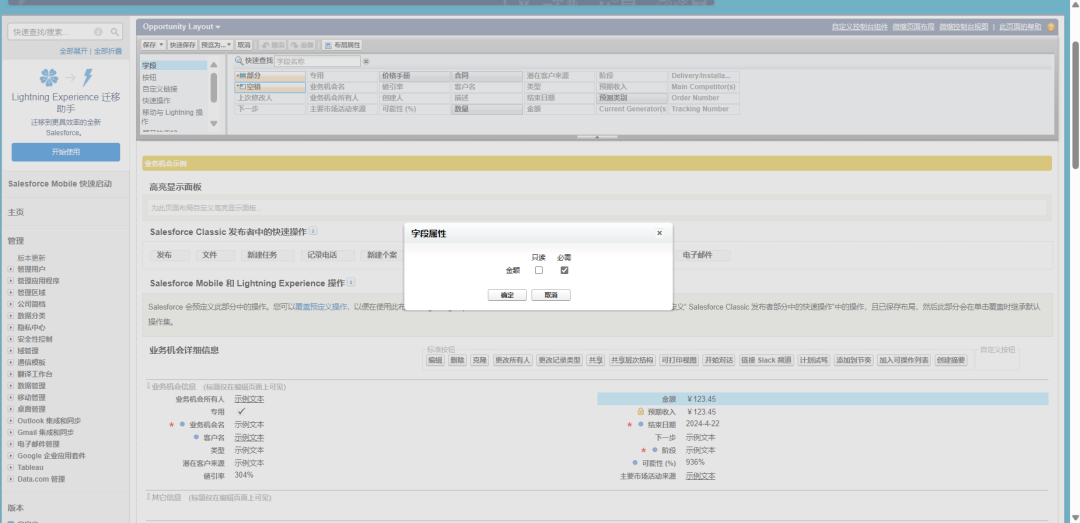Click the 快速查找 magnifier icon in palette
Image resolution: width=1080 pixels, height=523 pixels.
pos(239,61)
